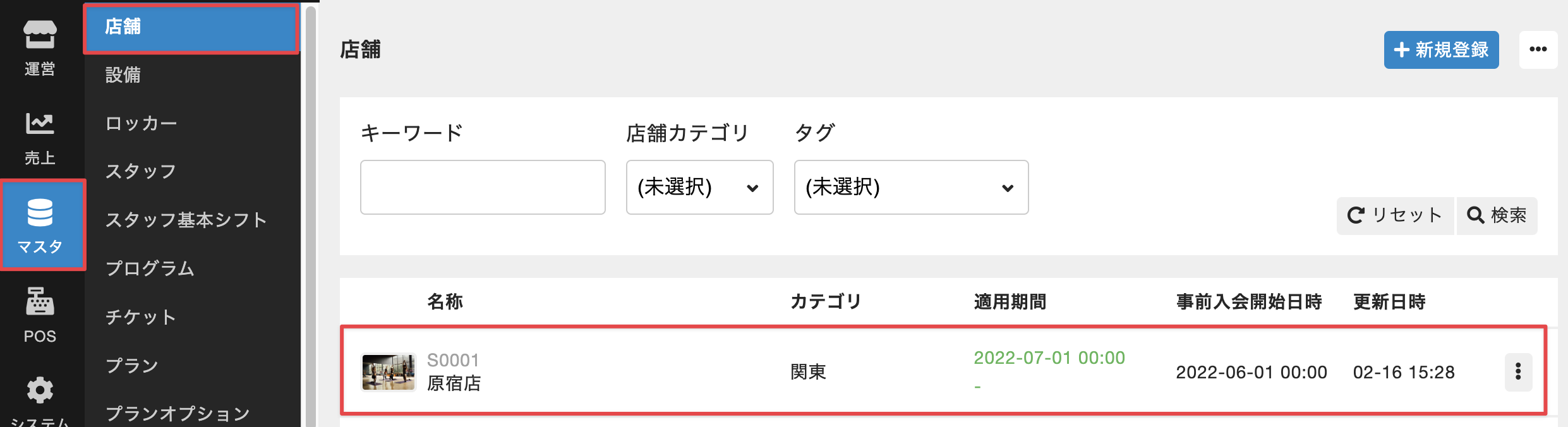Image resolution: width=1568 pixels, height=427 pixels.
Task: Open the システム gear settings
Action: tap(40, 399)
